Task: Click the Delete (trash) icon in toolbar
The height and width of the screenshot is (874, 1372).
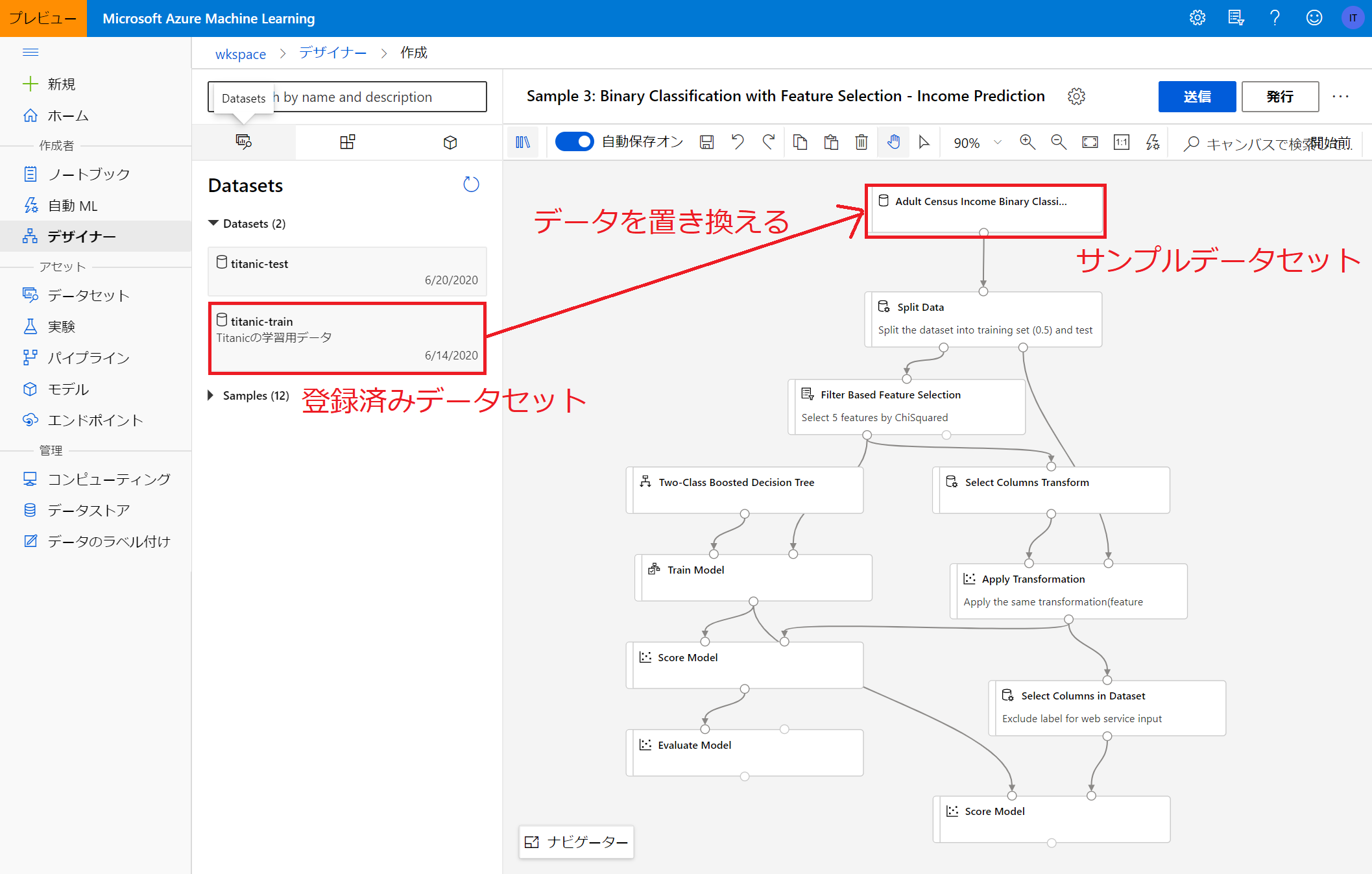Action: 861,141
